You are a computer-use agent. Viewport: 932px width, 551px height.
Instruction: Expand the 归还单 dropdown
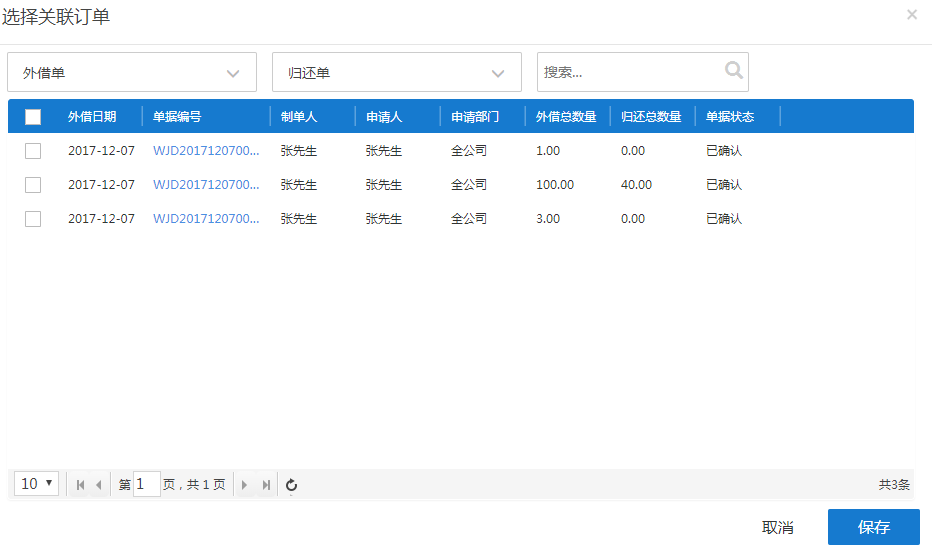397,73
